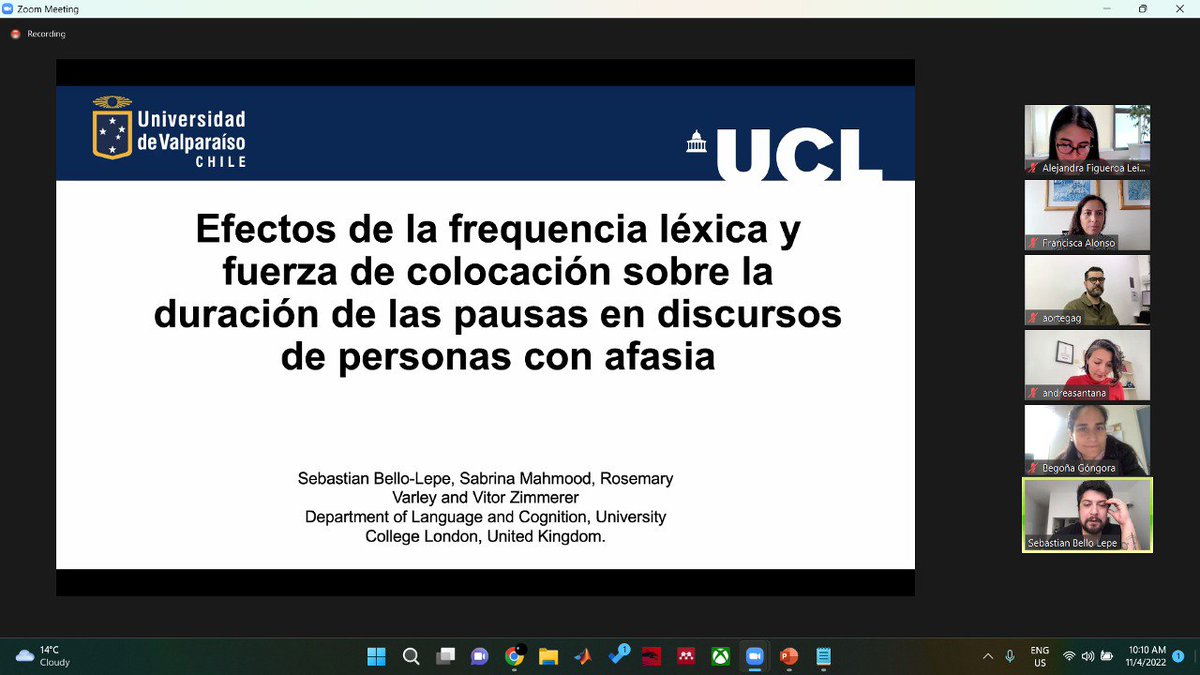This screenshot has width=1200, height=675.
Task: Open the weather widget showing 14°C Cloudy
Action: 44,656
